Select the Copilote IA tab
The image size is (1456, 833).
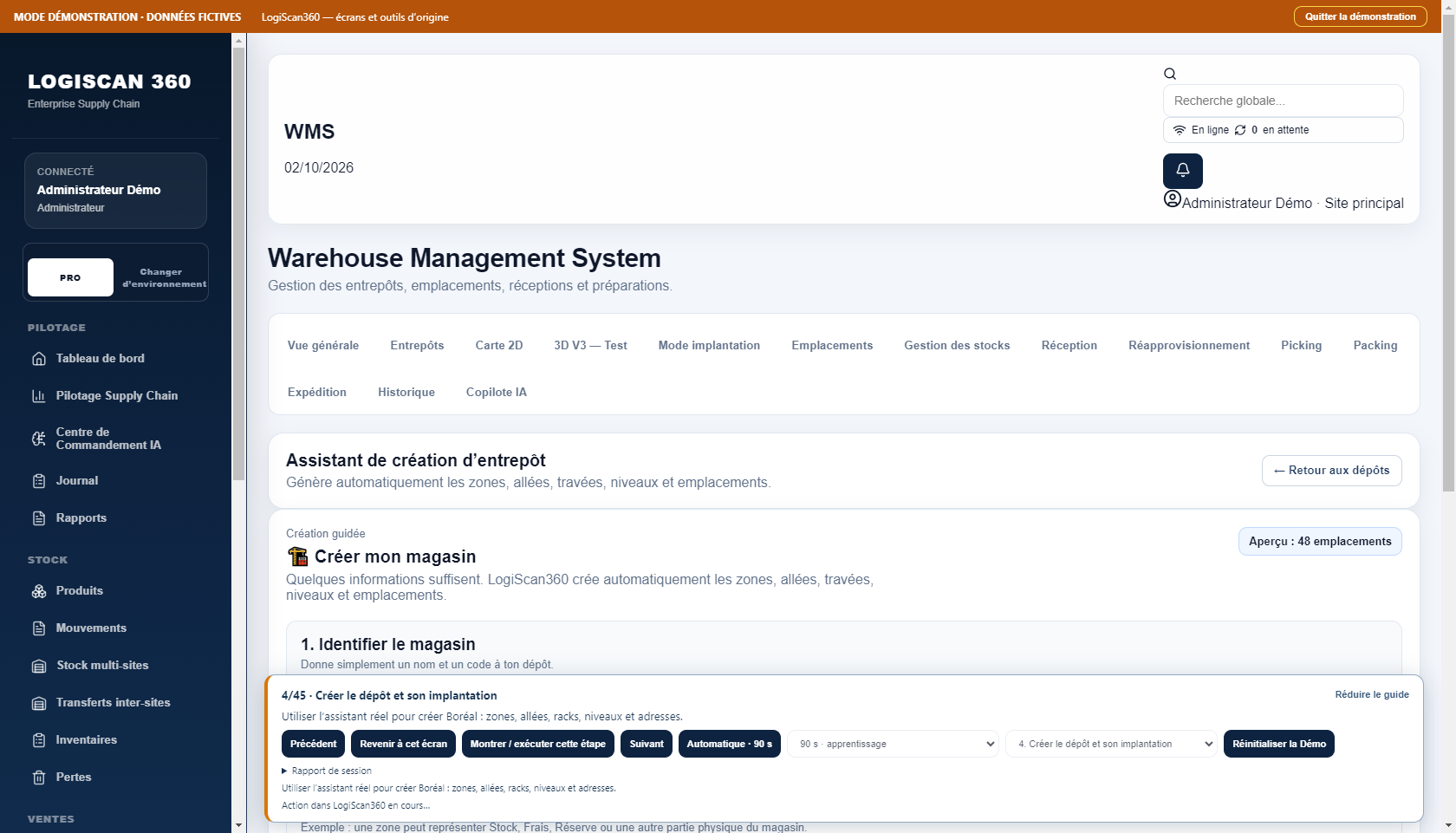497,392
